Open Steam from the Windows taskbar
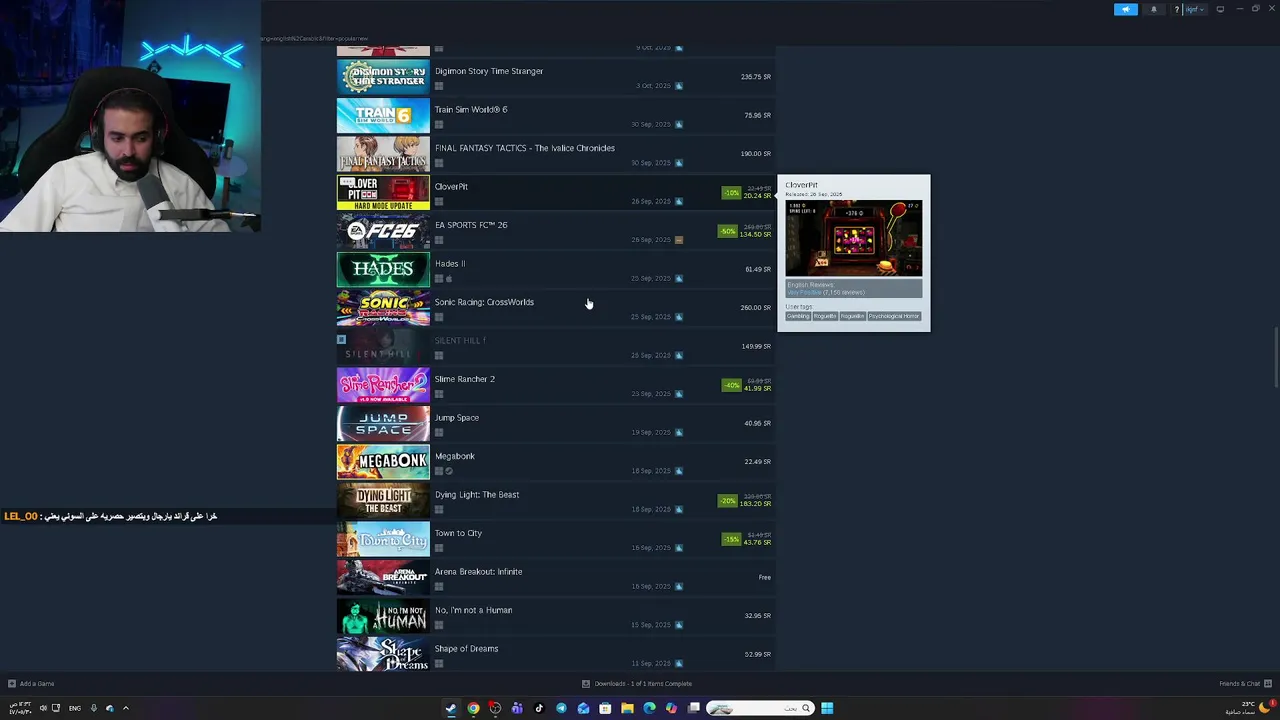The height and width of the screenshot is (720, 1280). (x=451, y=708)
